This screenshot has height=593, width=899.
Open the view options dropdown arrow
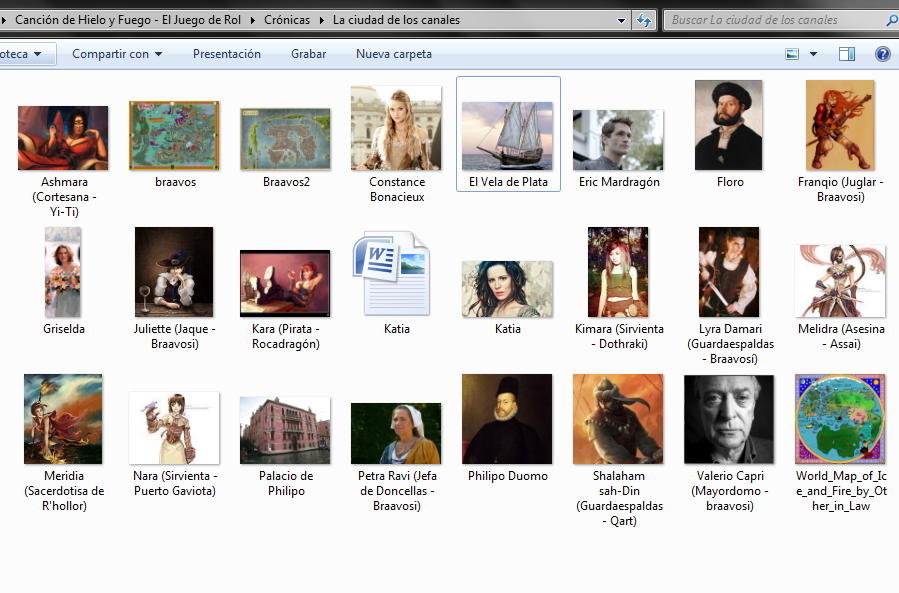coord(813,54)
